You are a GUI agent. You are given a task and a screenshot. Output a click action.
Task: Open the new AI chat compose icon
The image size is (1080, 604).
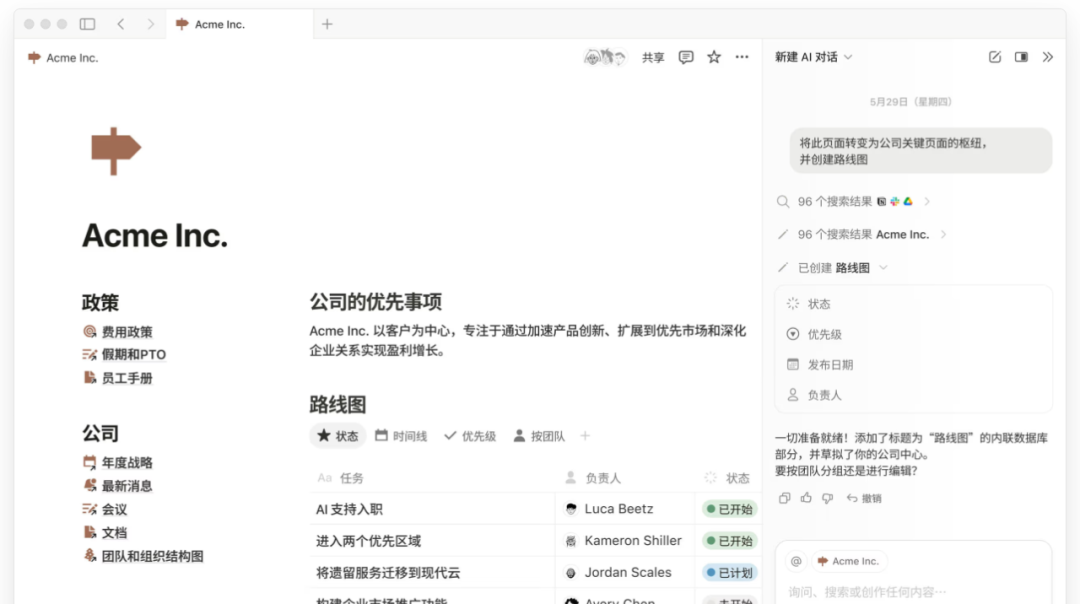coord(994,57)
